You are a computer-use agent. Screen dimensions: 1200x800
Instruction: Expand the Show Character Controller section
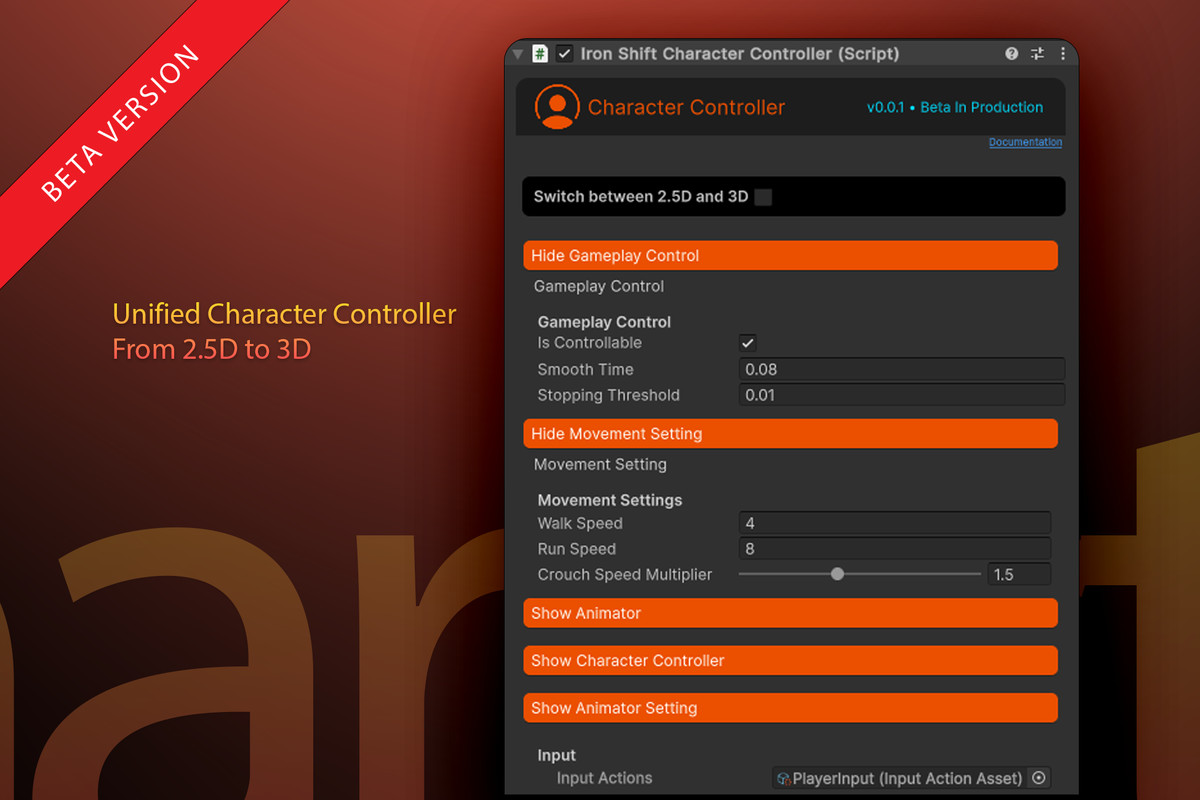pyautogui.click(x=790, y=661)
